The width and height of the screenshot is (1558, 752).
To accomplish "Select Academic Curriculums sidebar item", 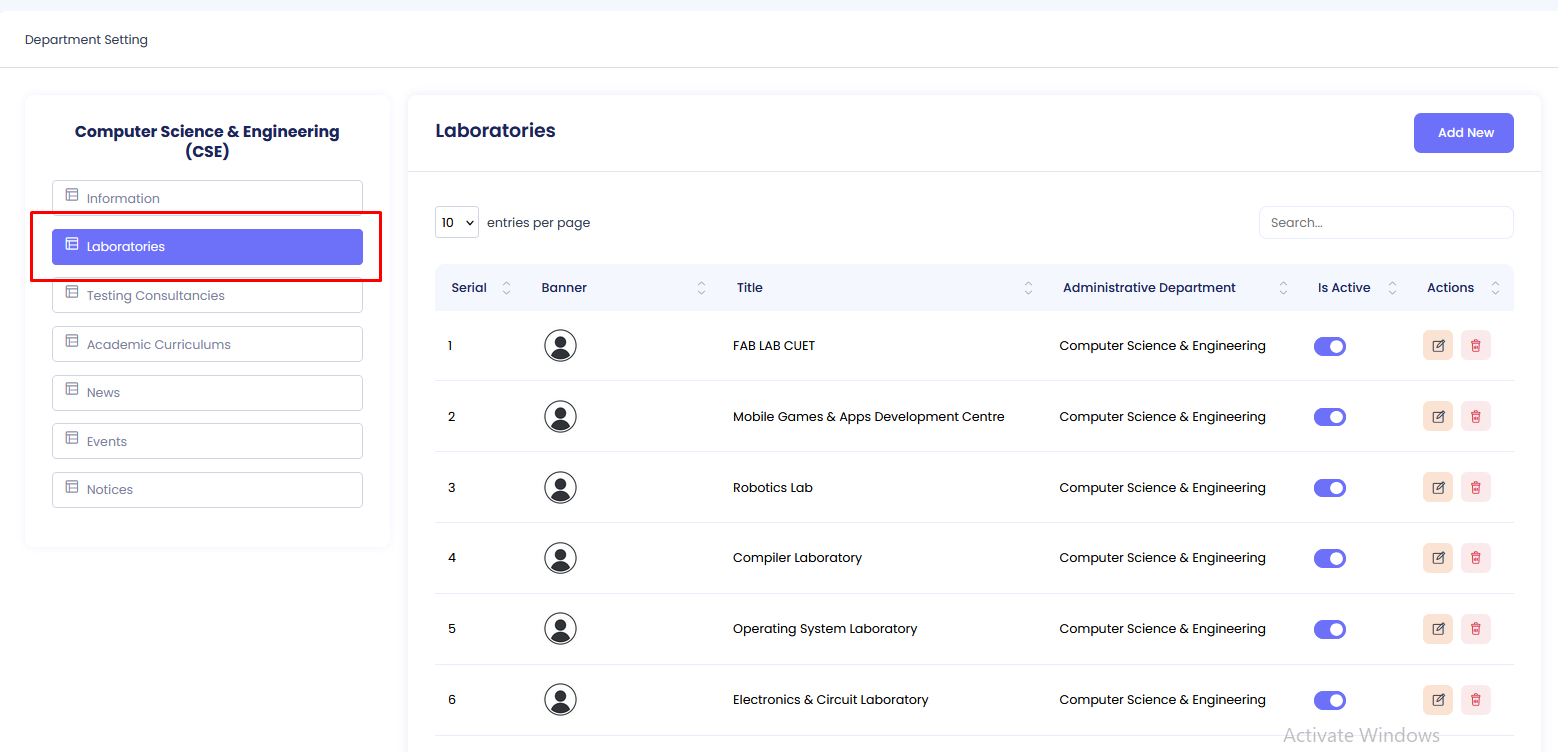I will pos(207,344).
